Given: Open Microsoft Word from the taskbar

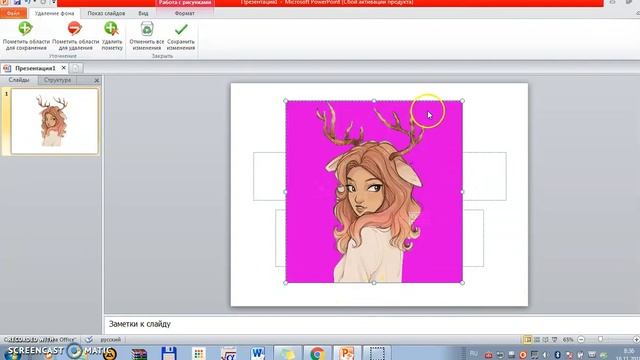Looking at the screenshot, I should coord(258,353).
